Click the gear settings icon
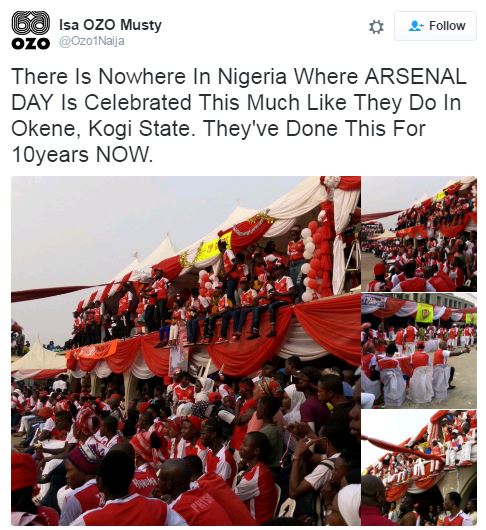The height and width of the screenshot is (530, 486). click(376, 27)
